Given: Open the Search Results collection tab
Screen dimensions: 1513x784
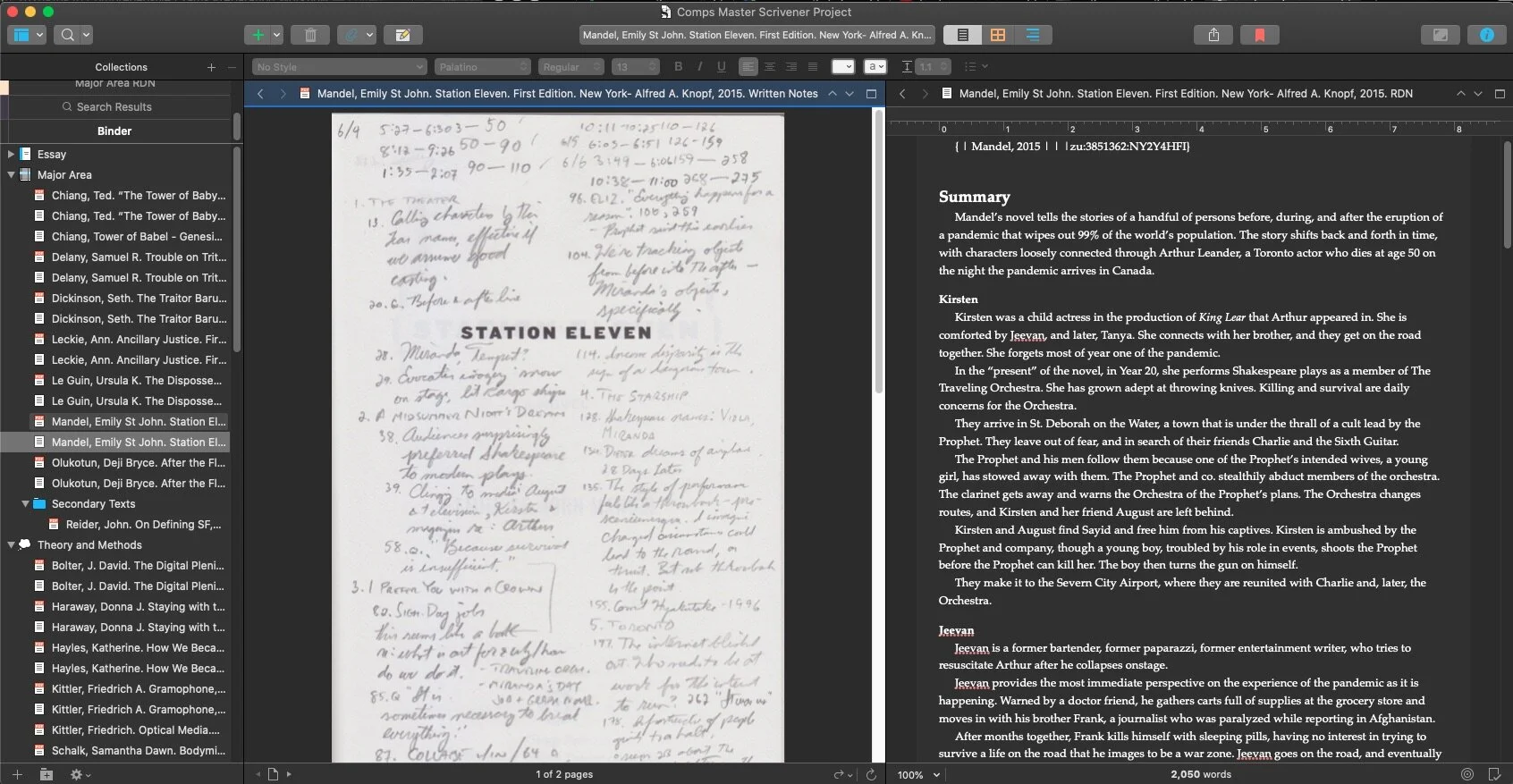Looking at the screenshot, I should pos(114,107).
